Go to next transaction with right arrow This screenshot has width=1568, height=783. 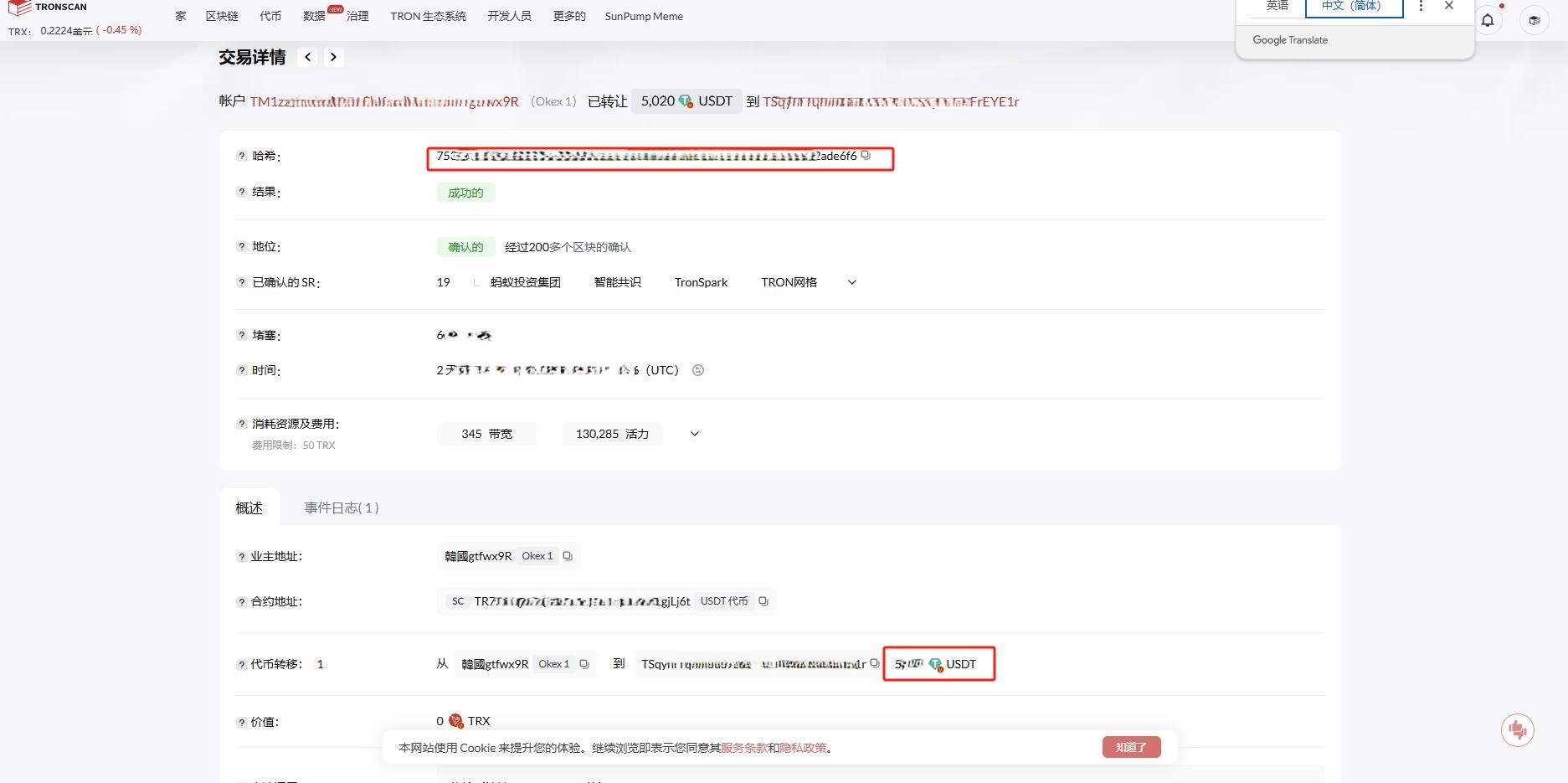pos(333,57)
